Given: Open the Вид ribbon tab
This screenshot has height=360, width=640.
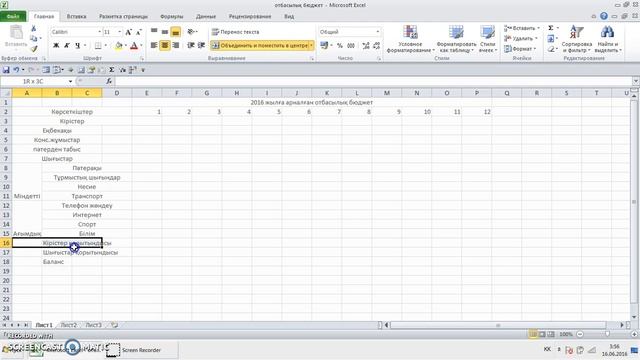Looking at the screenshot, I should click(289, 16).
